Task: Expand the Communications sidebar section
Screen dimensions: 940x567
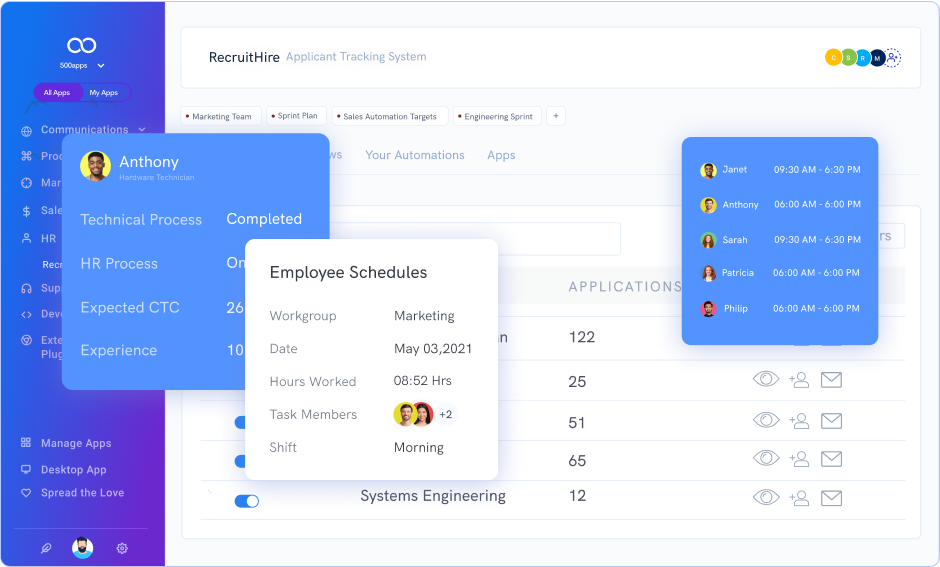Action: [x=142, y=129]
